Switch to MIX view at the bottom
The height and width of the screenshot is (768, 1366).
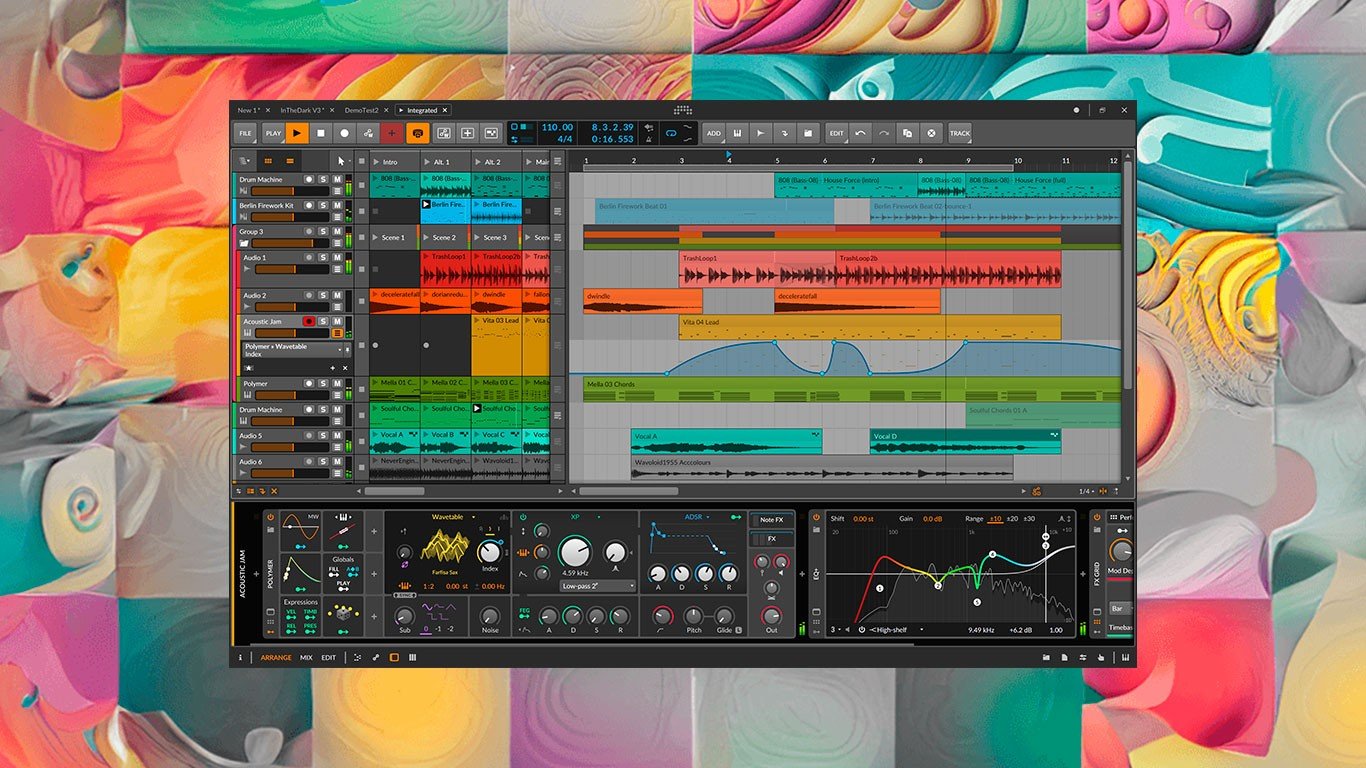pos(307,657)
